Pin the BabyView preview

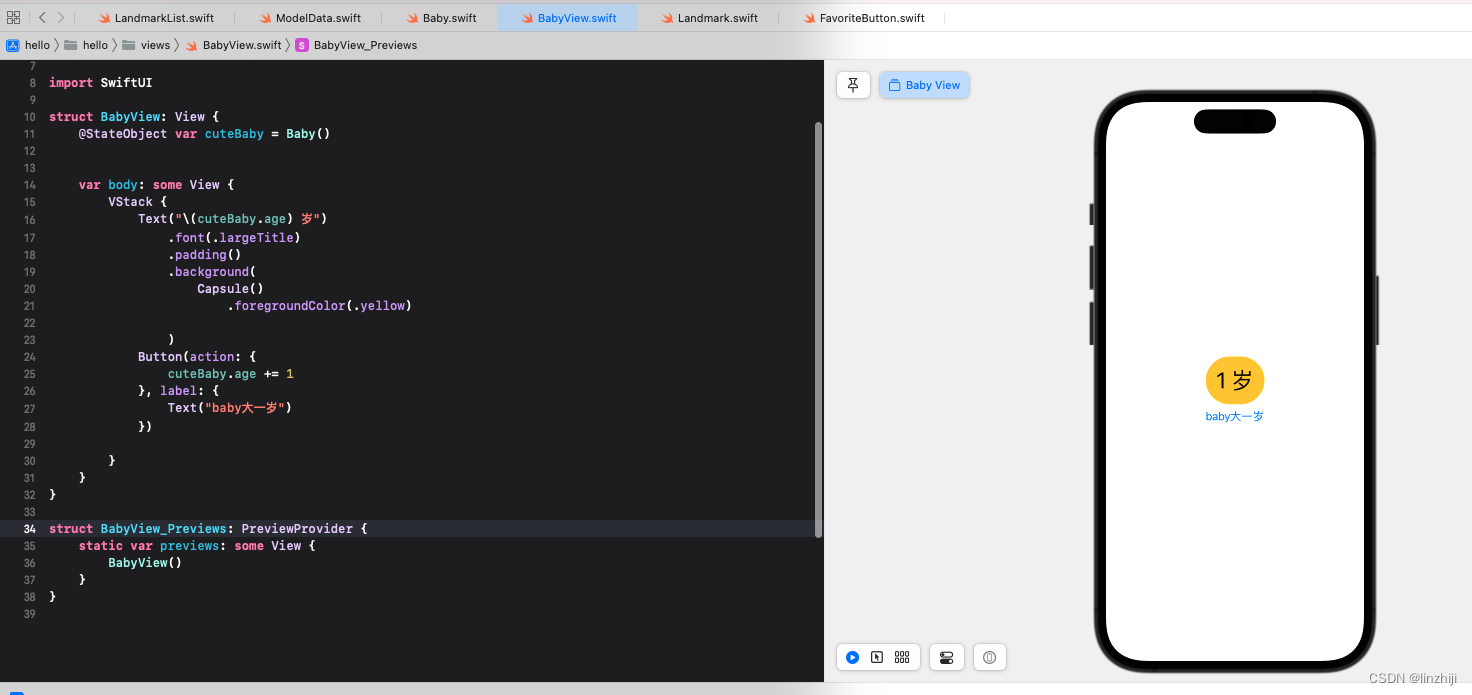pyautogui.click(x=853, y=85)
